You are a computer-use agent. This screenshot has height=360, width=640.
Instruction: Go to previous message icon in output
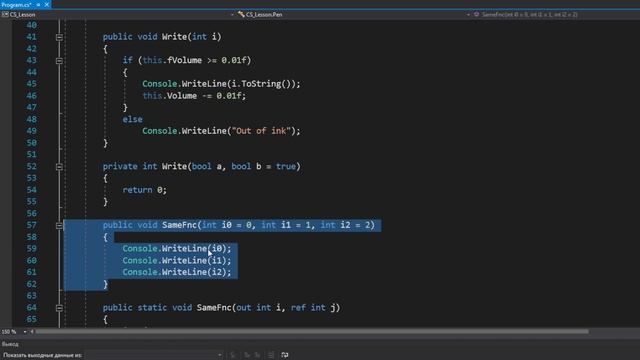pos(247,355)
